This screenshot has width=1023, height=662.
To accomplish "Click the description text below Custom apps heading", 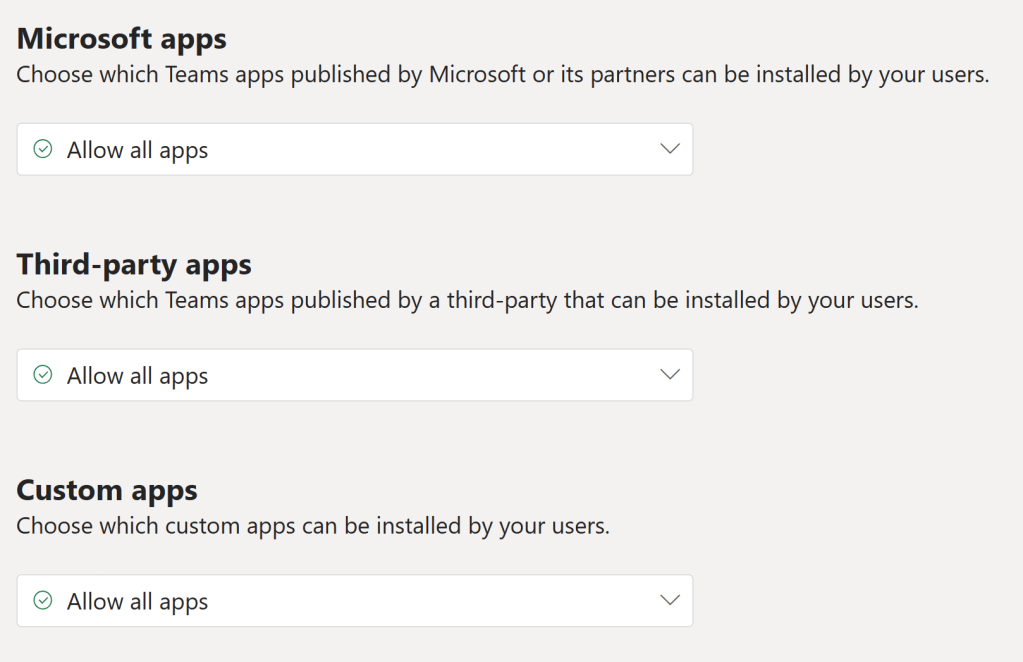I will (313, 526).
